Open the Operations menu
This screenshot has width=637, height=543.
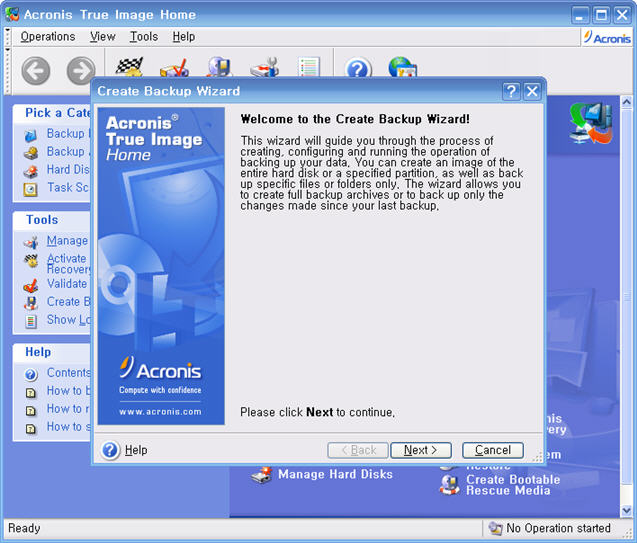pyautogui.click(x=48, y=37)
